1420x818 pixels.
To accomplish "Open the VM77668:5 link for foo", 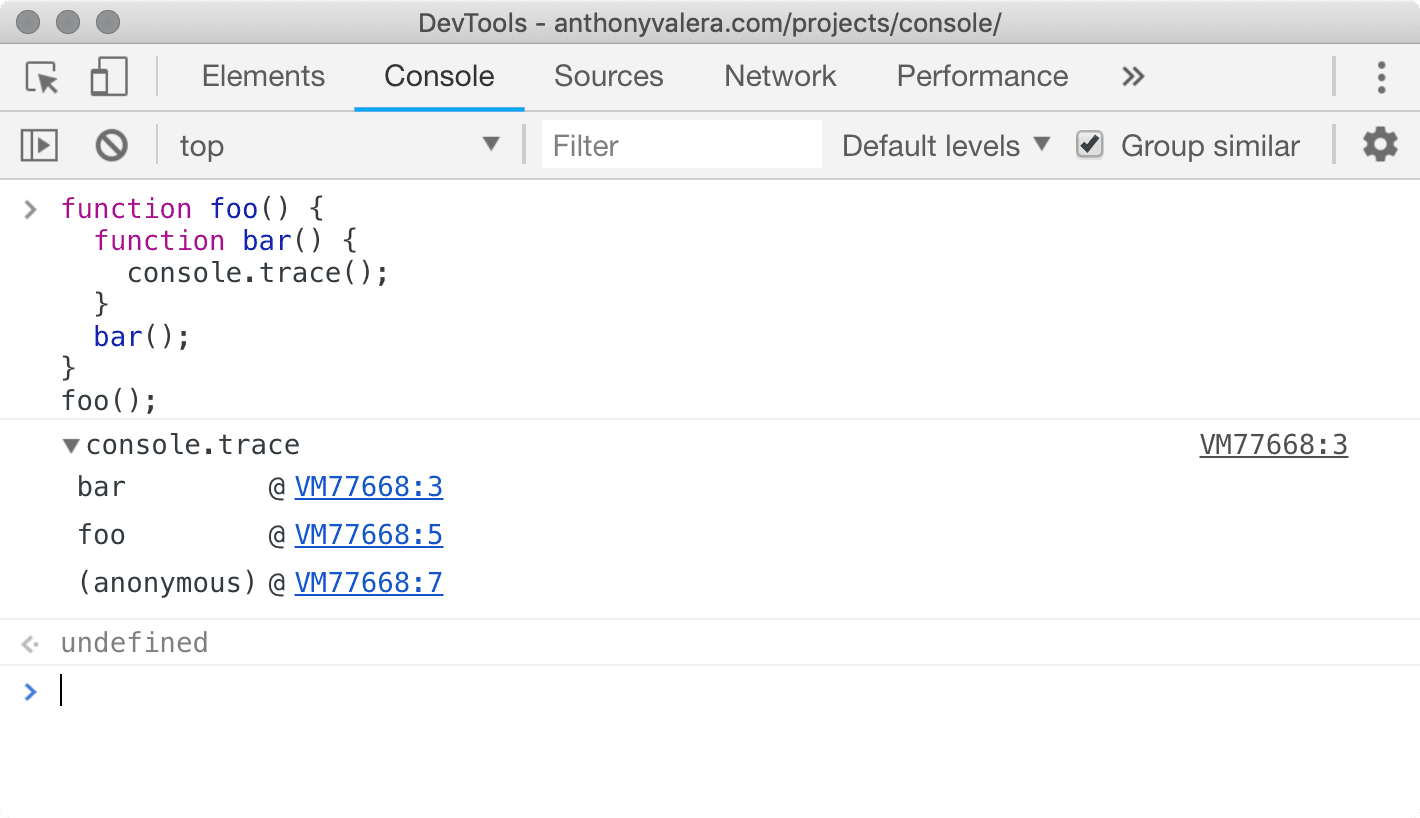I will [368, 535].
